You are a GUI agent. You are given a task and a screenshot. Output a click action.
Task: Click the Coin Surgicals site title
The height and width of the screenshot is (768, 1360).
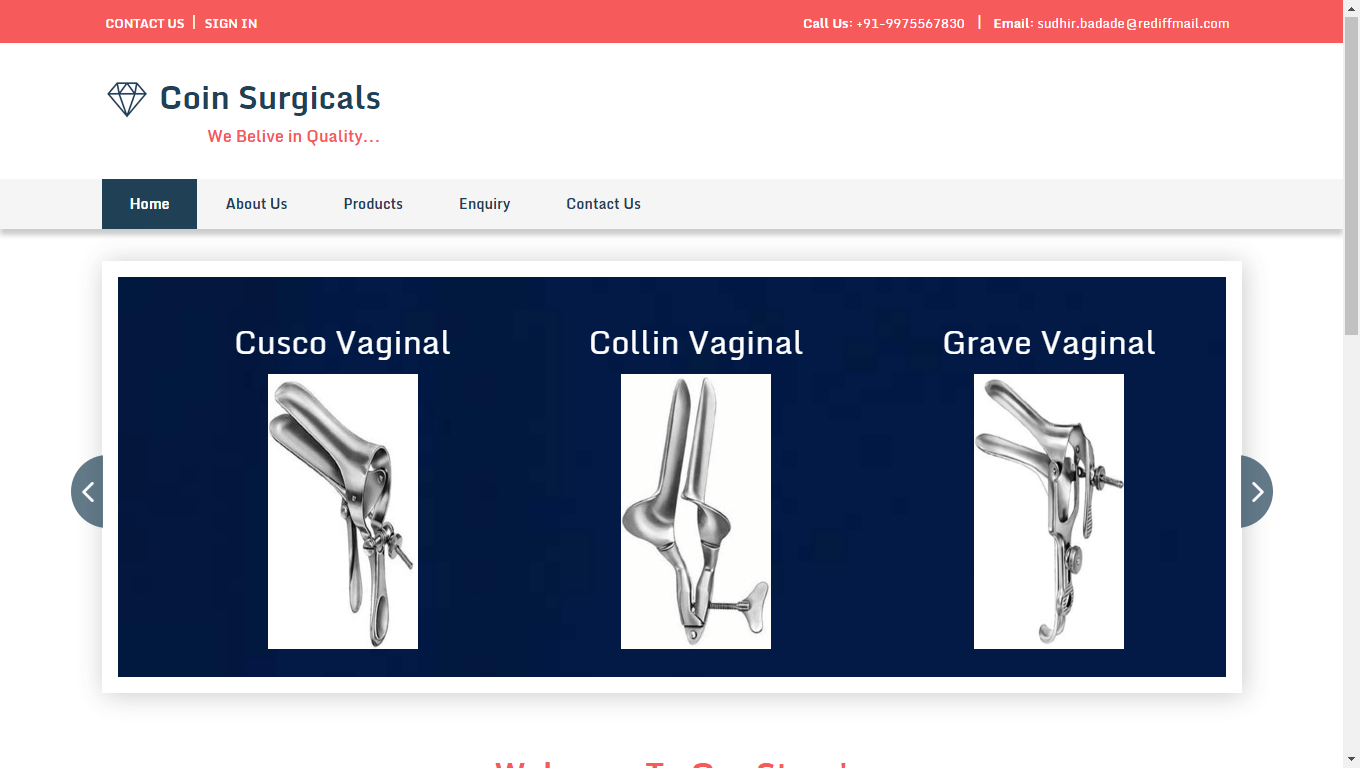click(270, 98)
